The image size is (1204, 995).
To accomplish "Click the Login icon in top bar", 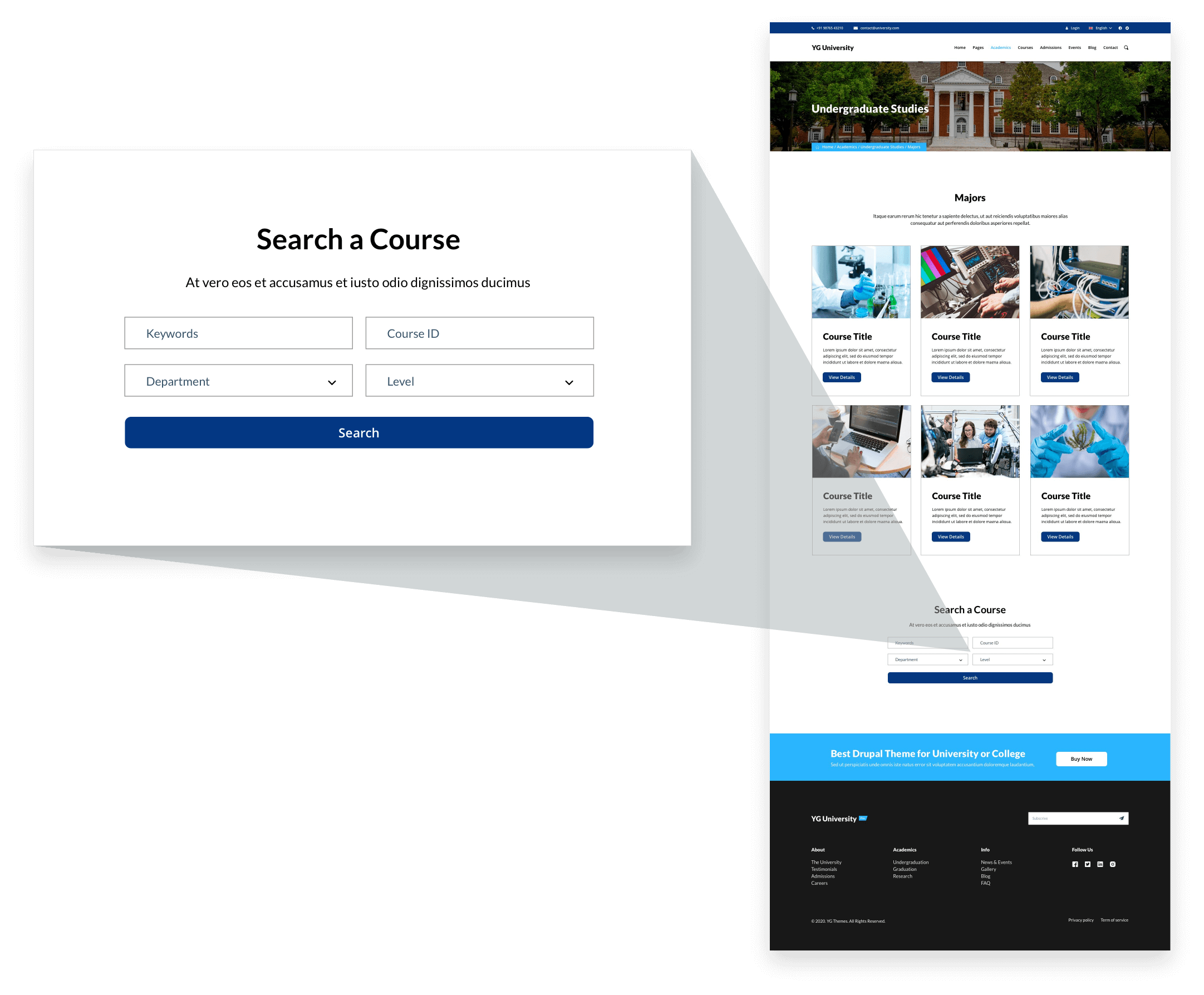I will click(1067, 28).
